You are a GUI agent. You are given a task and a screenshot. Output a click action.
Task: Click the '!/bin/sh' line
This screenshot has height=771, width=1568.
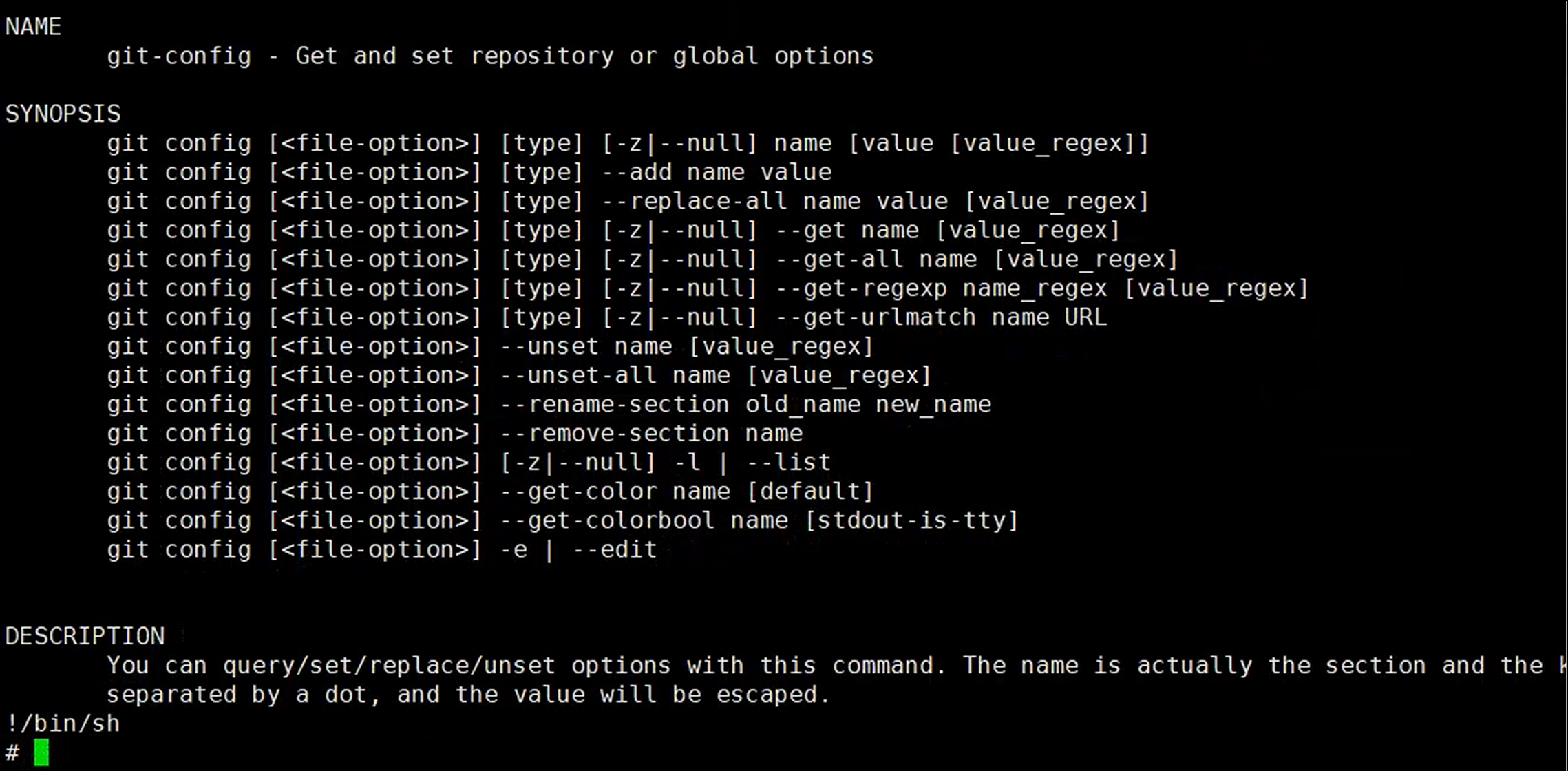pyautogui.click(x=63, y=724)
